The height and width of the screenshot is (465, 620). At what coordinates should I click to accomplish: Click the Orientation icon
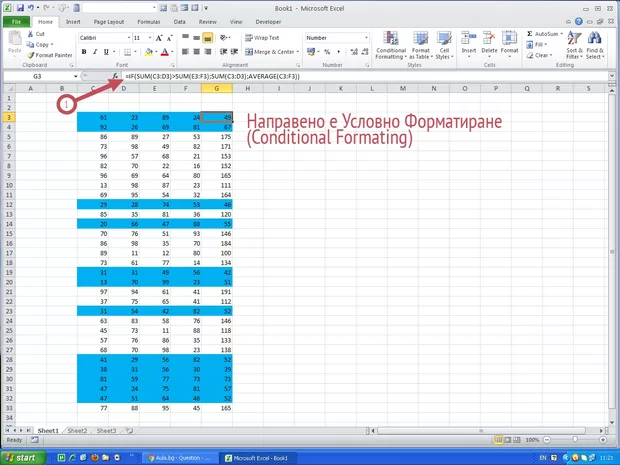click(223, 38)
